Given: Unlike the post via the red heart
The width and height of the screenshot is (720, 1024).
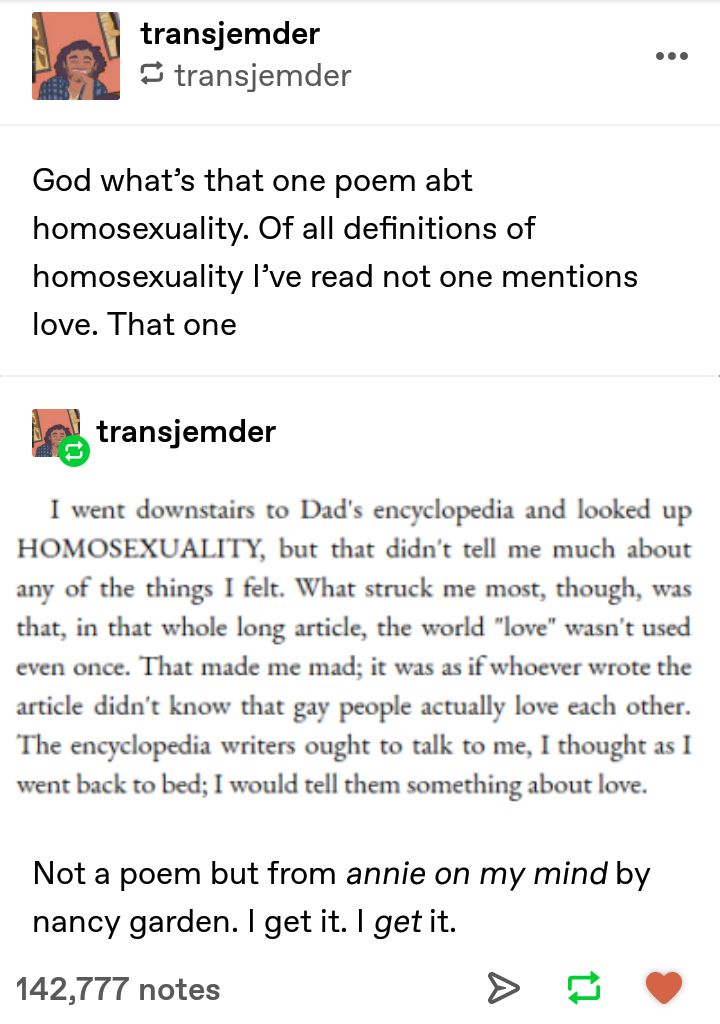Looking at the screenshot, I should (x=664, y=987).
